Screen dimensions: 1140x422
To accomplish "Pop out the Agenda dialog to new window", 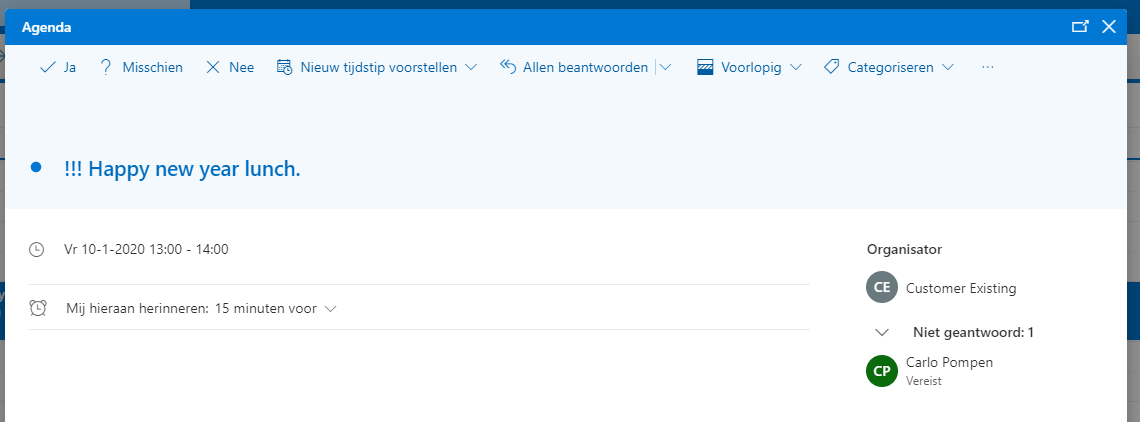I will point(1080,27).
